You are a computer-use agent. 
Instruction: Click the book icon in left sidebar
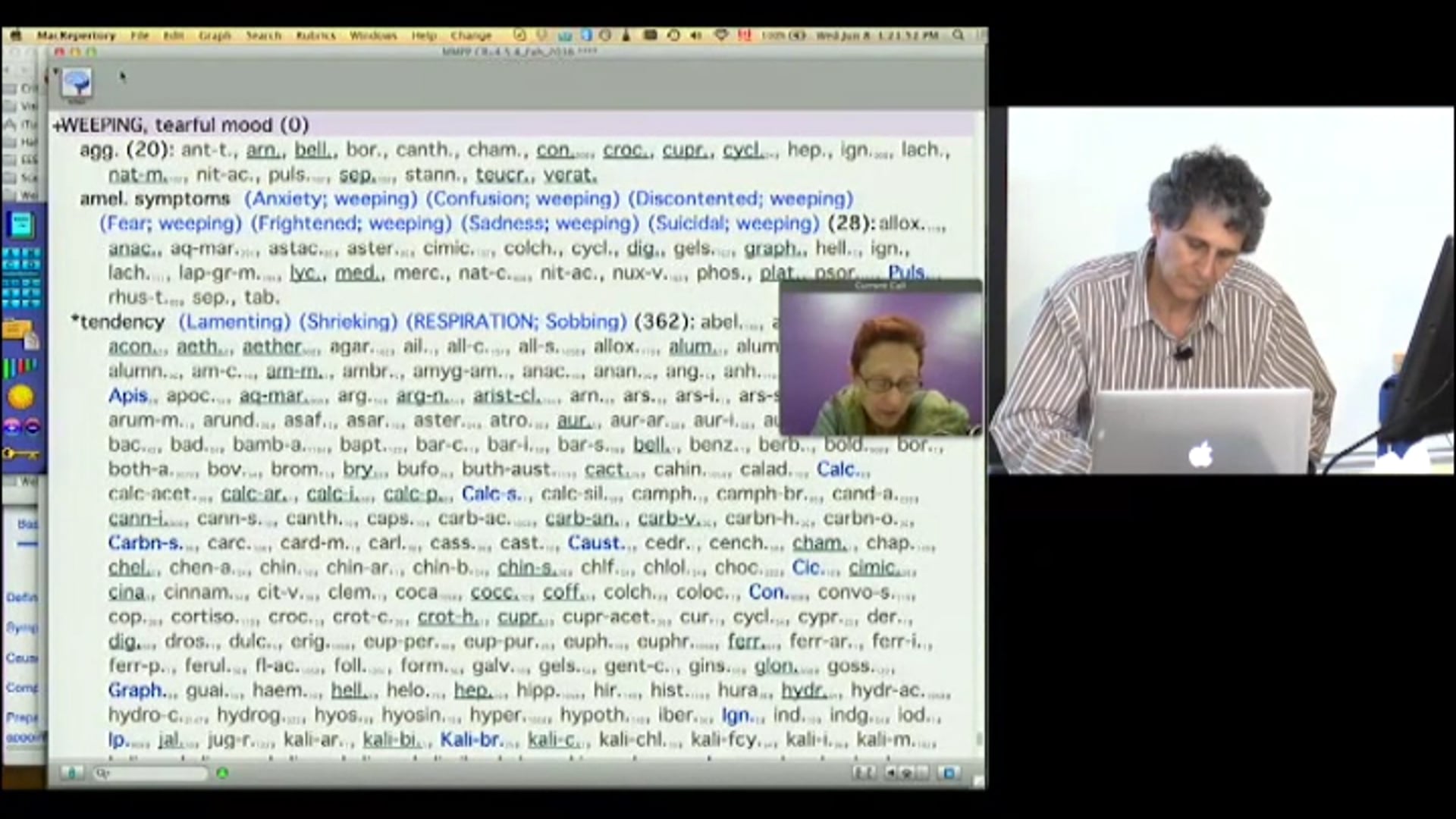pyautogui.click(x=20, y=224)
